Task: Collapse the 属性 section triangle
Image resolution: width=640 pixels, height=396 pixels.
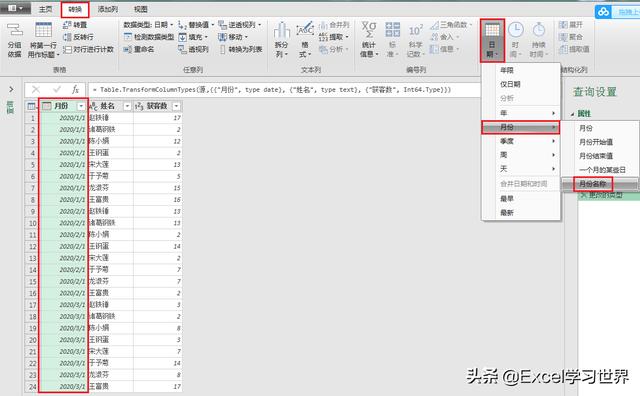Action: [x=572, y=114]
